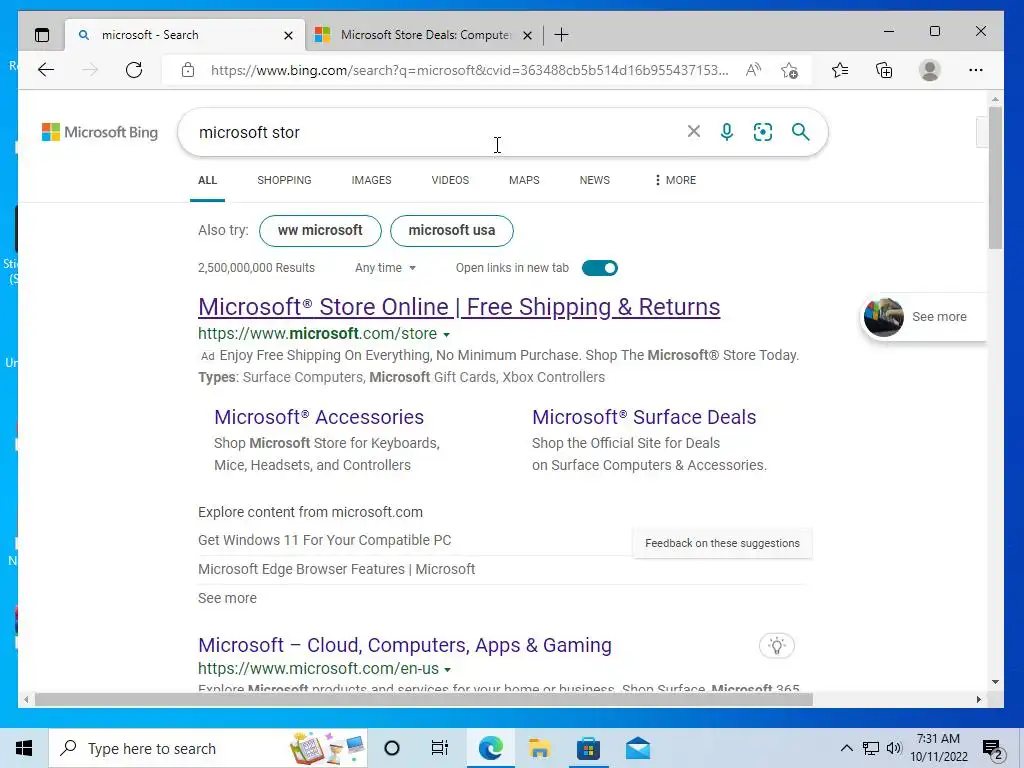
Task: Open the Favorites list icon
Action: click(840, 70)
